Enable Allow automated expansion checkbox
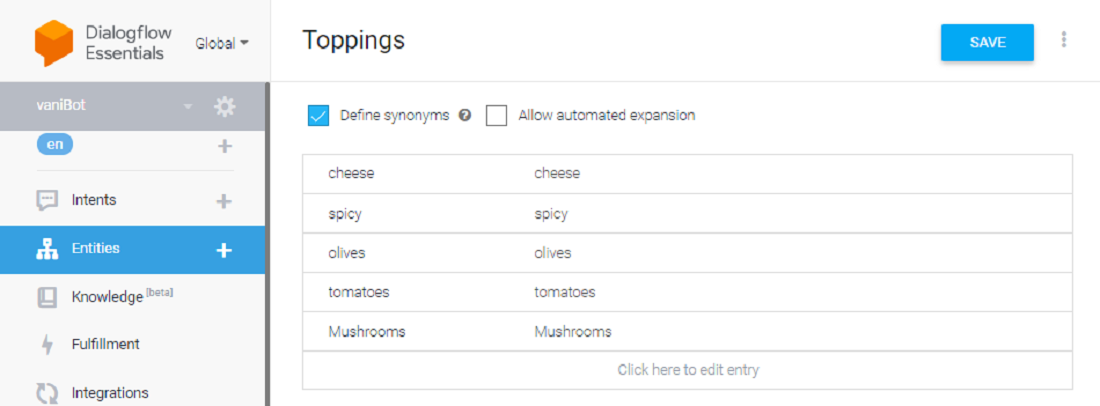Image resolution: width=1100 pixels, height=406 pixels. pos(496,115)
